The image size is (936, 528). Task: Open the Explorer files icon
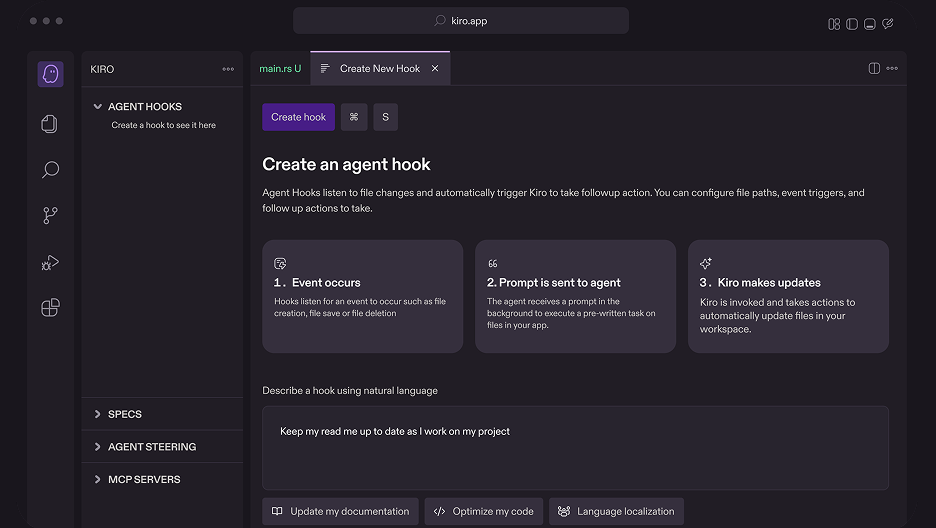pyautogui.click(x=50, y=123)
